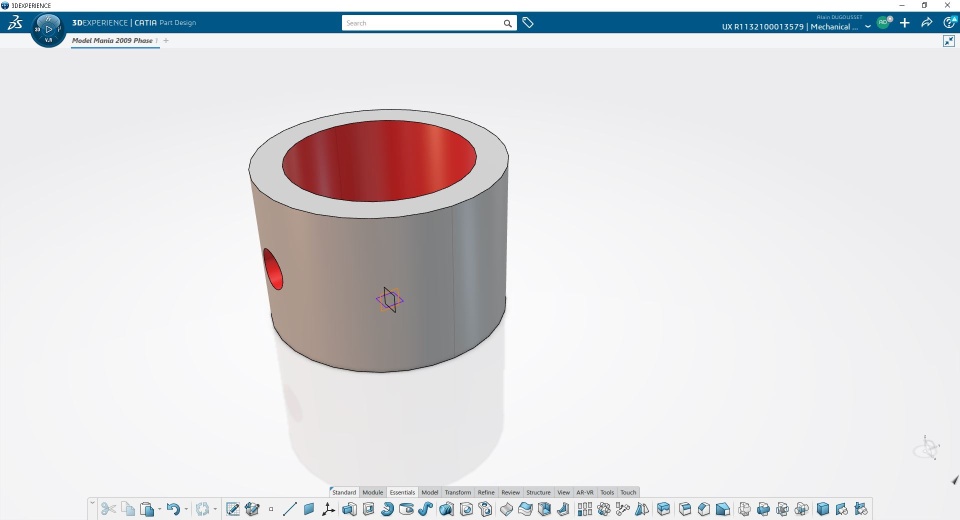Select the Groove tool
The width and height of the screenshot is (960, 520).
click(407, 509)
